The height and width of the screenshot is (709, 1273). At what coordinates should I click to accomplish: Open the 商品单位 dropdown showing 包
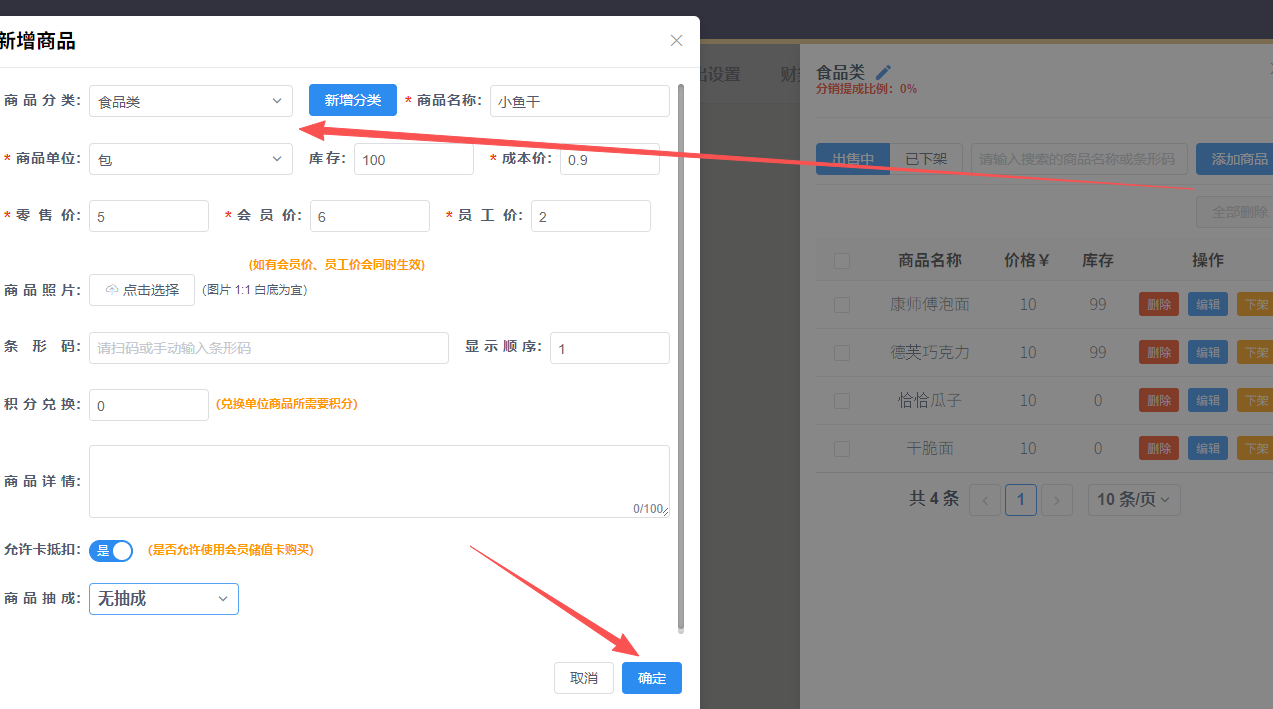click(190, 158)
